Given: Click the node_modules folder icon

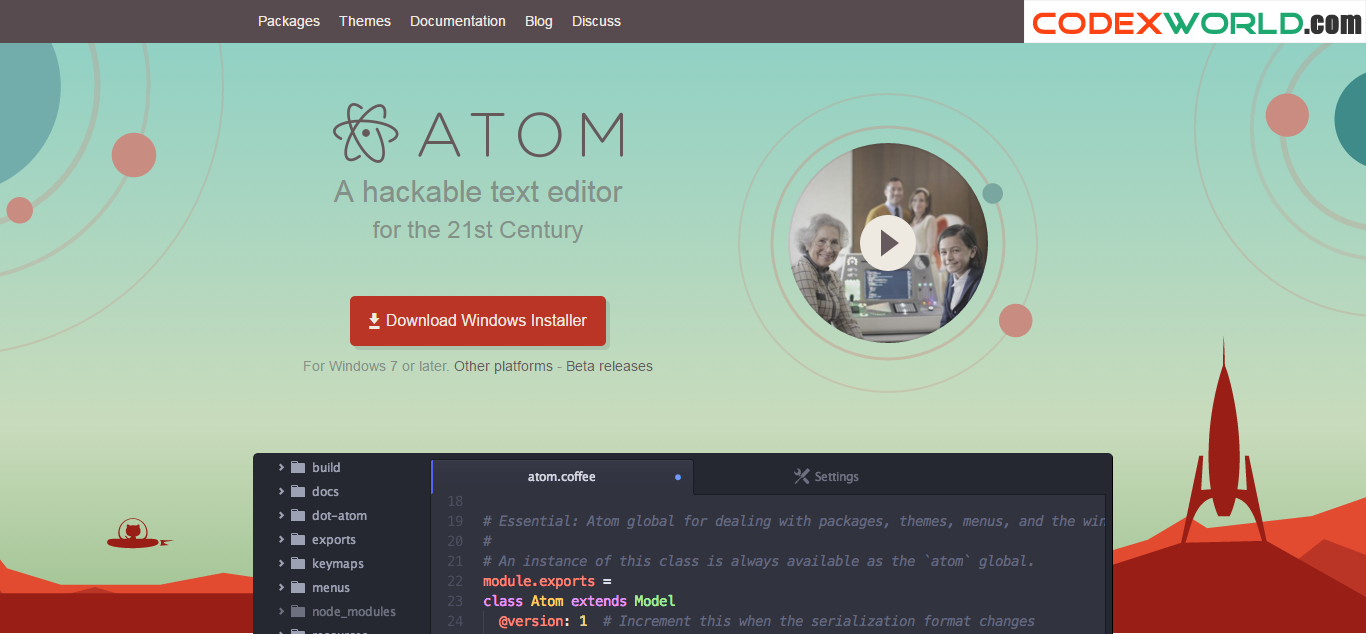Looking at the screenshot, I should click(298, 611).
